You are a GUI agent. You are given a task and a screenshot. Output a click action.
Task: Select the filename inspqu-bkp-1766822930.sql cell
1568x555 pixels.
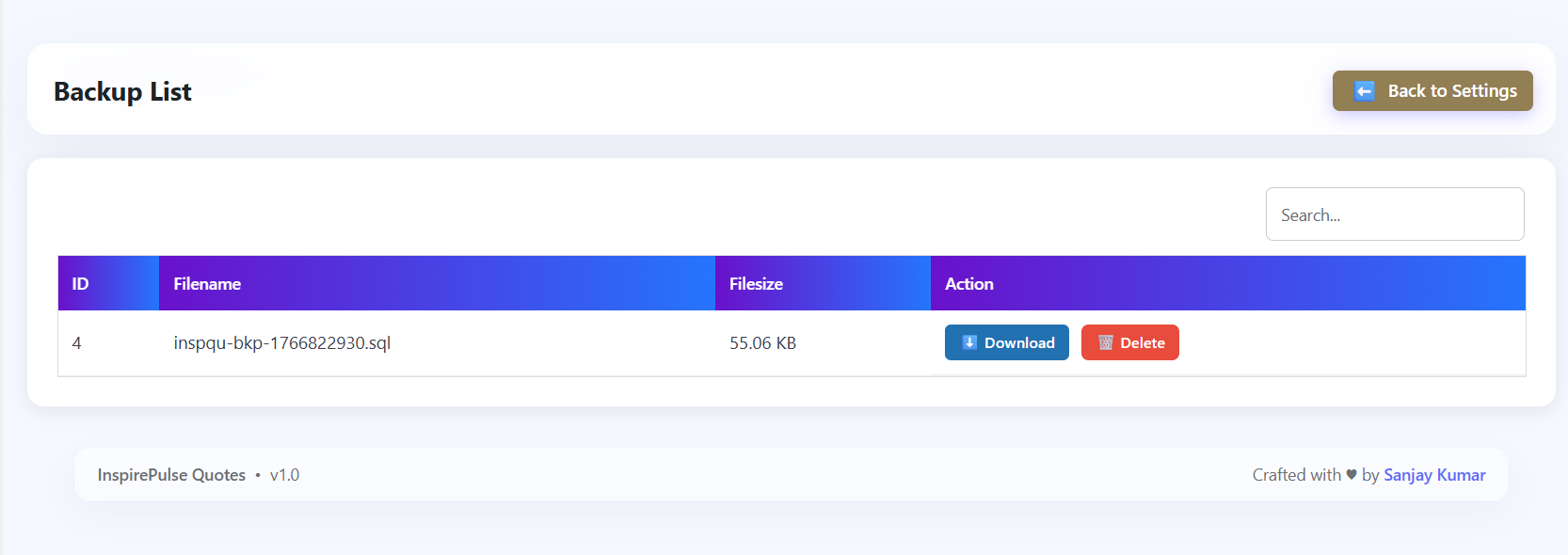pyautogui.click(x=437, y=343)
